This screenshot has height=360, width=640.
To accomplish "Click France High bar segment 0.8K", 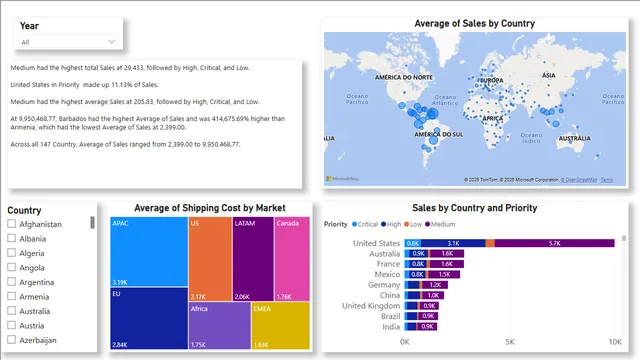I will pyautogui.click(x=418, y=264).
